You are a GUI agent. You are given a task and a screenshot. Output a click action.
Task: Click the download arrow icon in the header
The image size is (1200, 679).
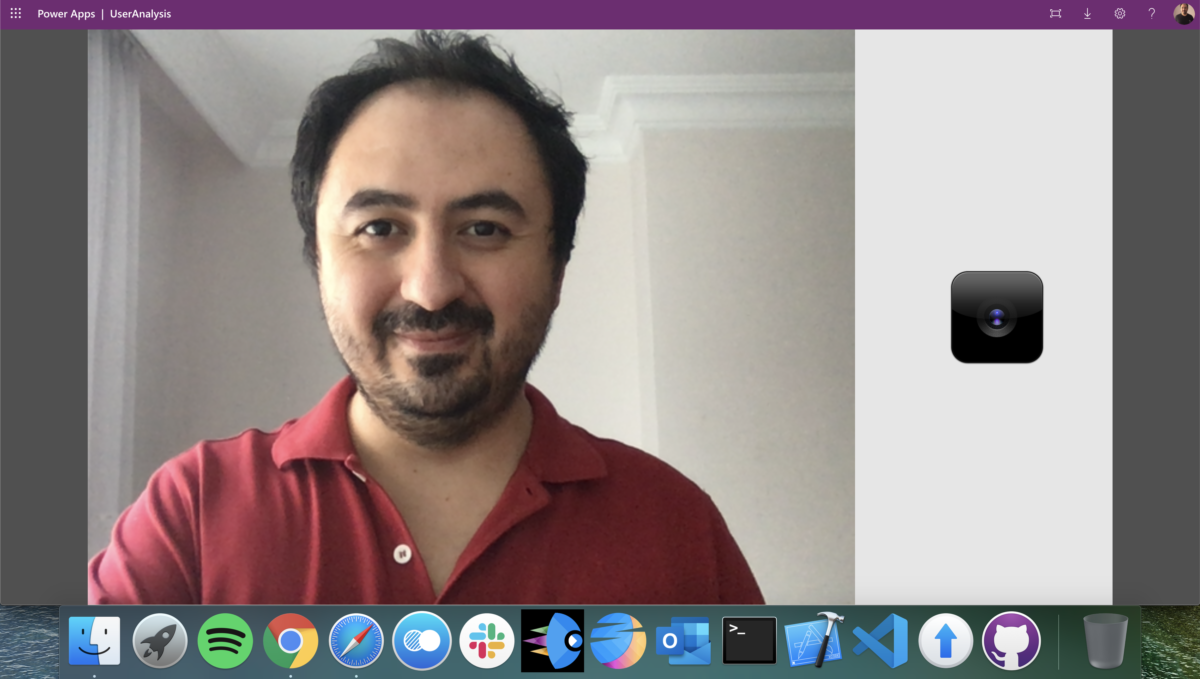[x=1087, y=14]
